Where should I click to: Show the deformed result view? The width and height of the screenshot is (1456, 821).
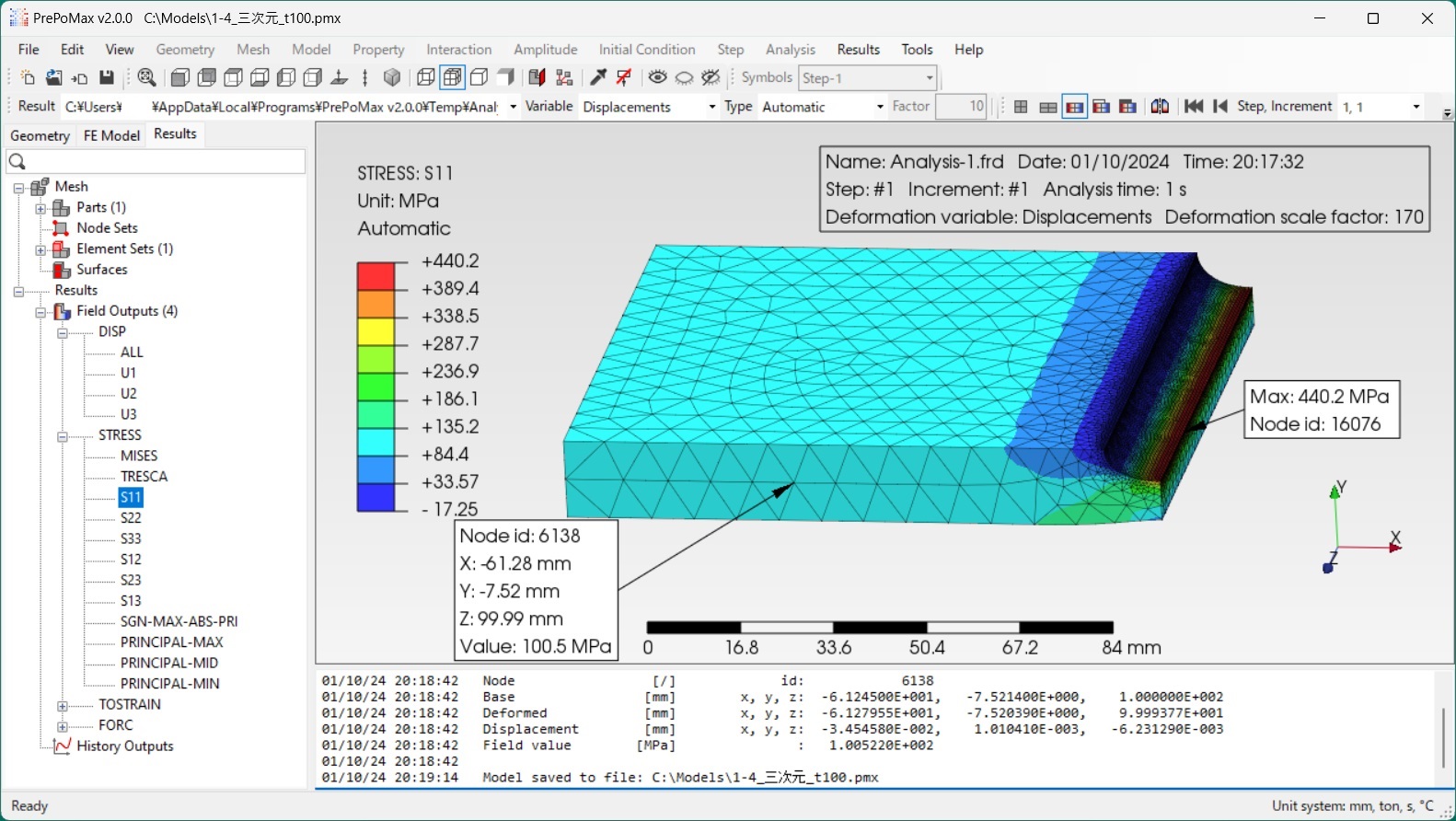click(x=1048, y=107)
